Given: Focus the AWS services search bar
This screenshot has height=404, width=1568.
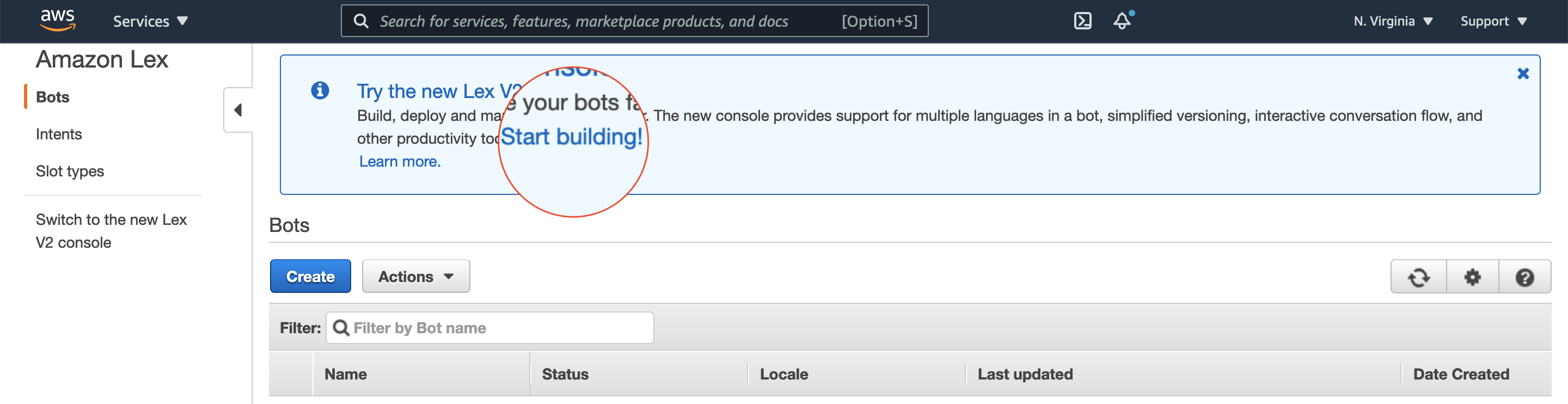Looking at the screenshot, I should tap(609, 21).
